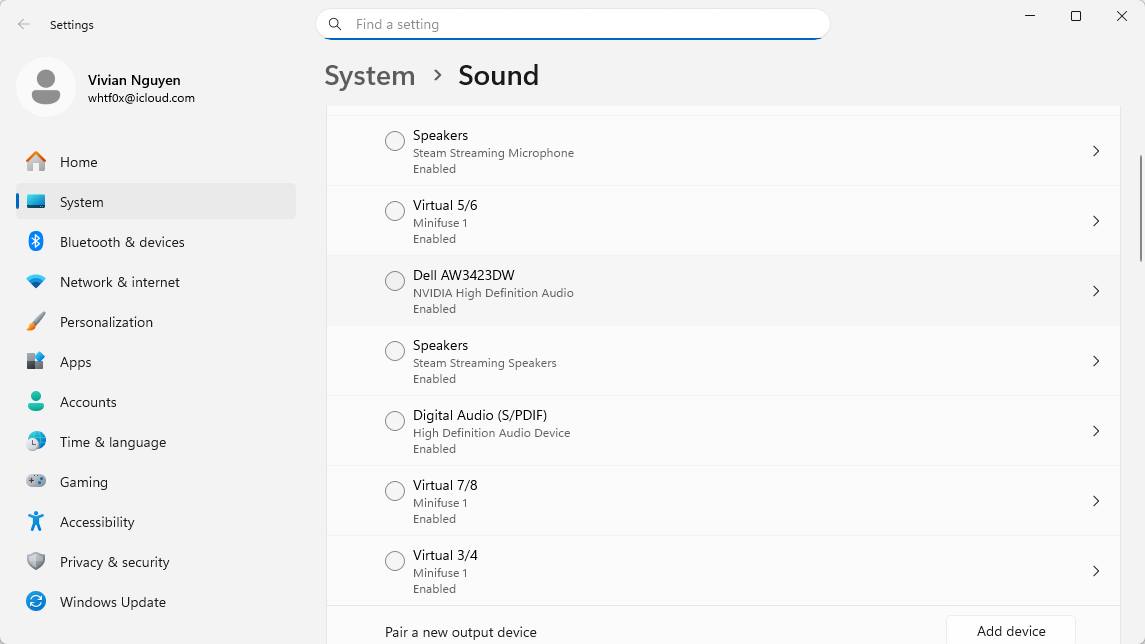Expand Virtual 3/4 device settings arrow

1096,571
